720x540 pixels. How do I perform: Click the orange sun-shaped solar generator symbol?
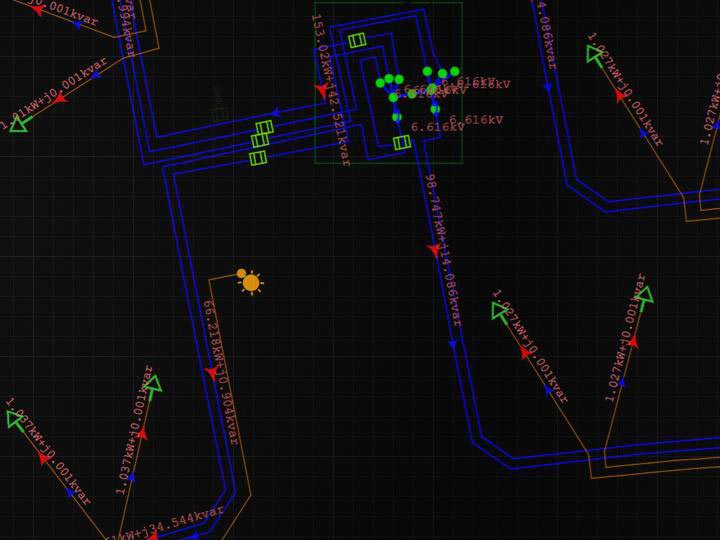click(250, 283)
